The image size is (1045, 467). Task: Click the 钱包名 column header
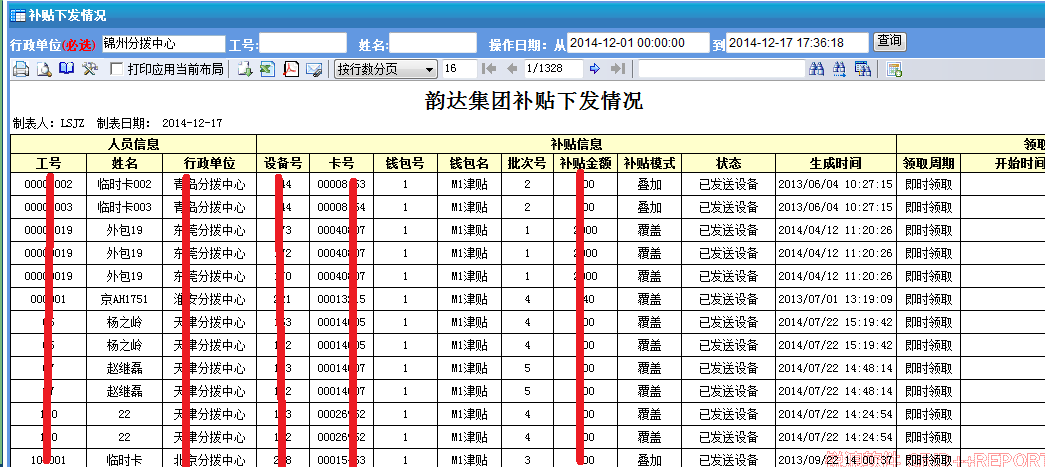[469, 163]
